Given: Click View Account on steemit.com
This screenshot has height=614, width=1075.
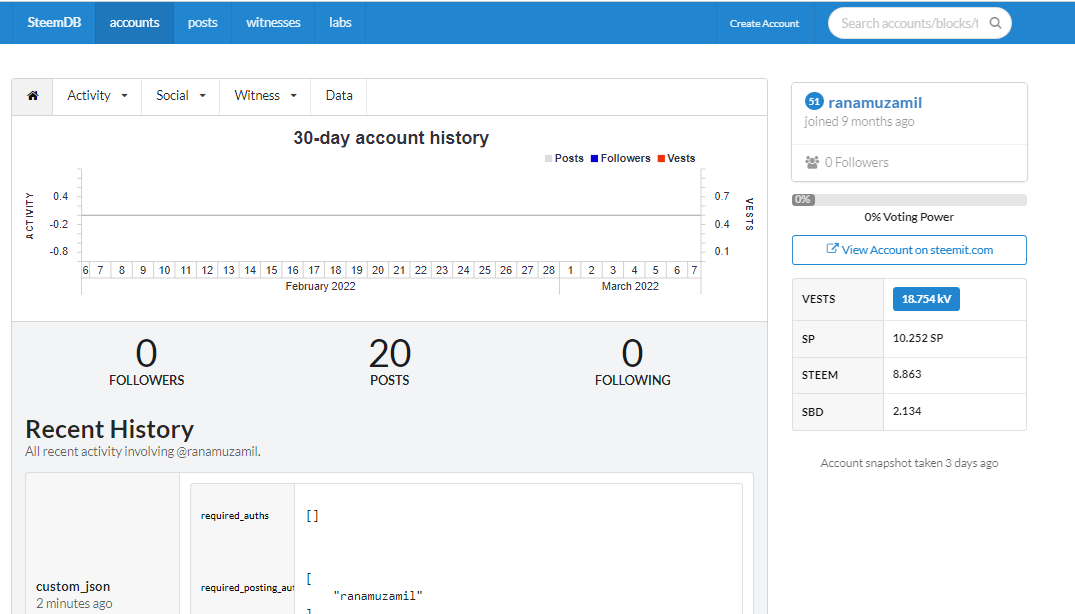Looking at the screenshot, I should click(x=909, y=250).
